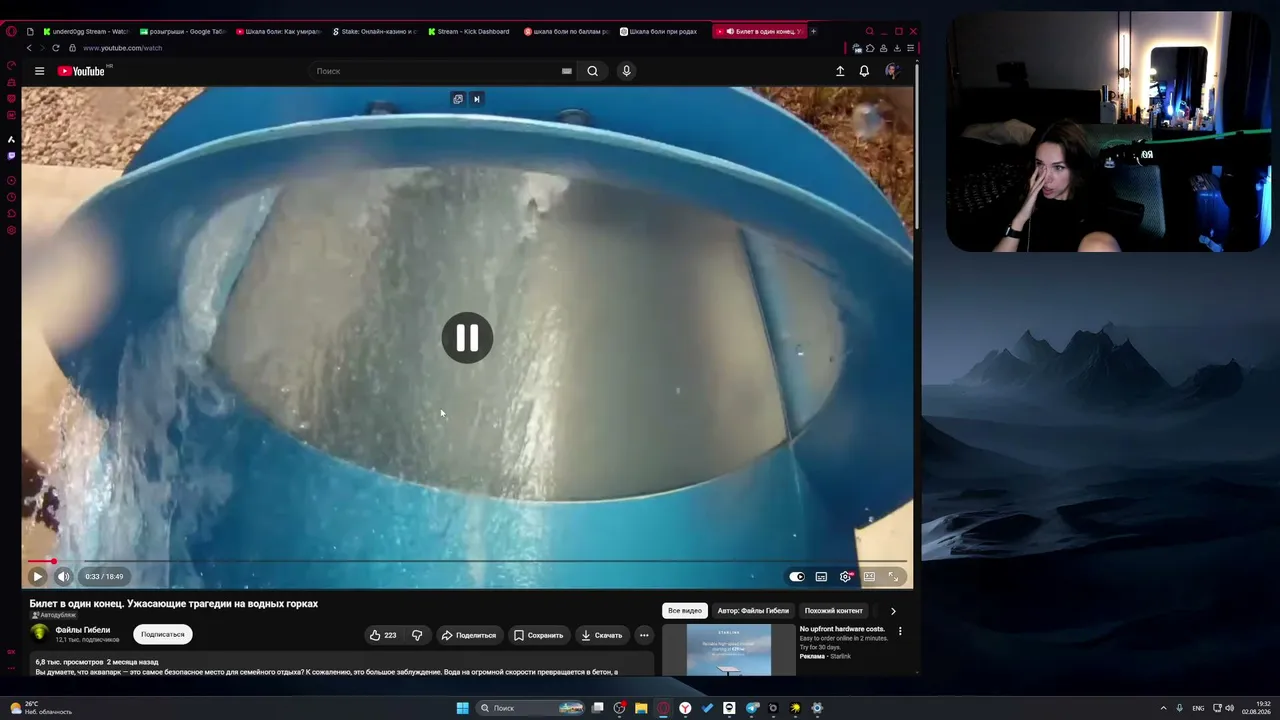This screenshot has width=1280, height=720.
Task: Toggle autoplay switch on the player
Action: click(797, 576)
